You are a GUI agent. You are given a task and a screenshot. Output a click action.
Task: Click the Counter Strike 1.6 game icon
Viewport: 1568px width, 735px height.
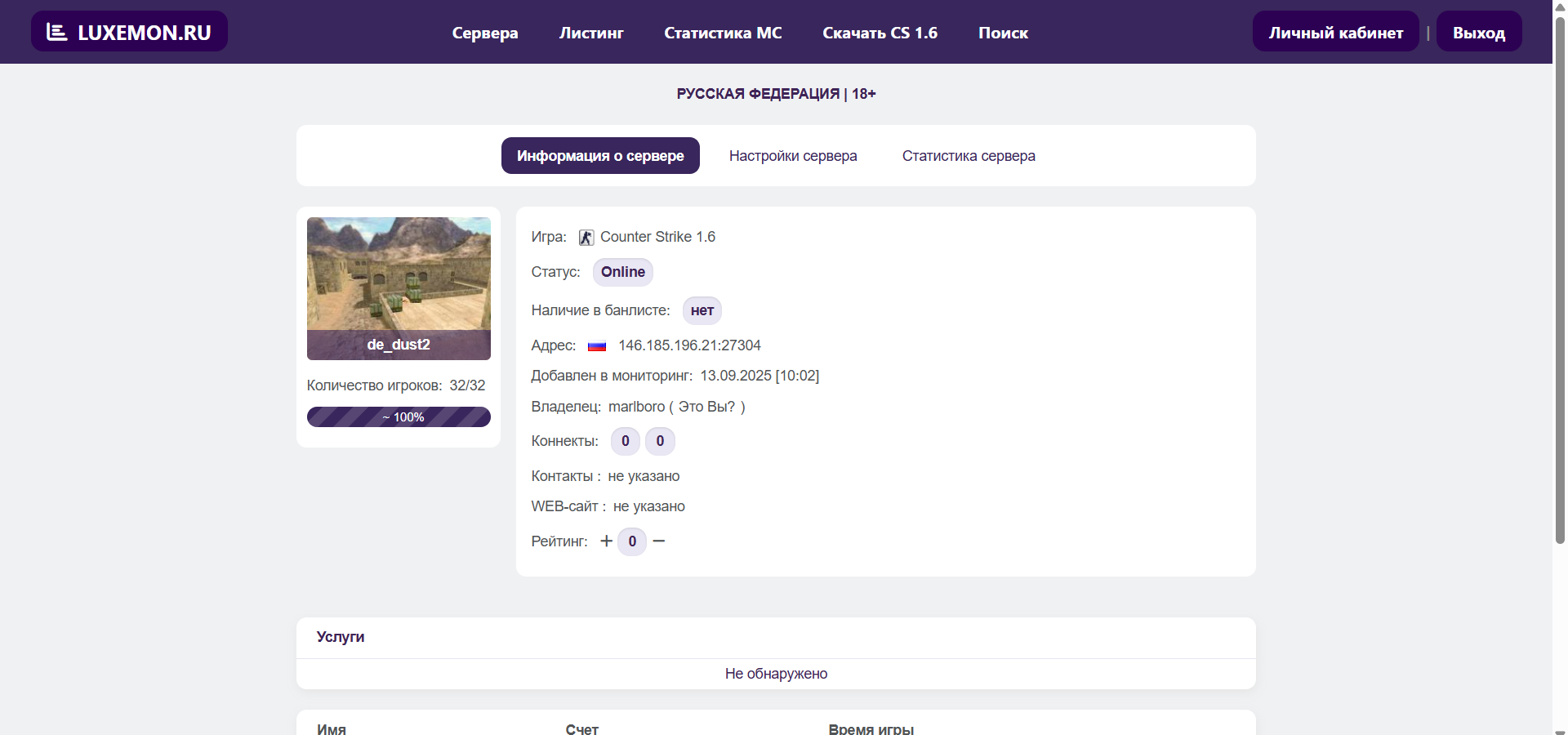tap(586, 238)
